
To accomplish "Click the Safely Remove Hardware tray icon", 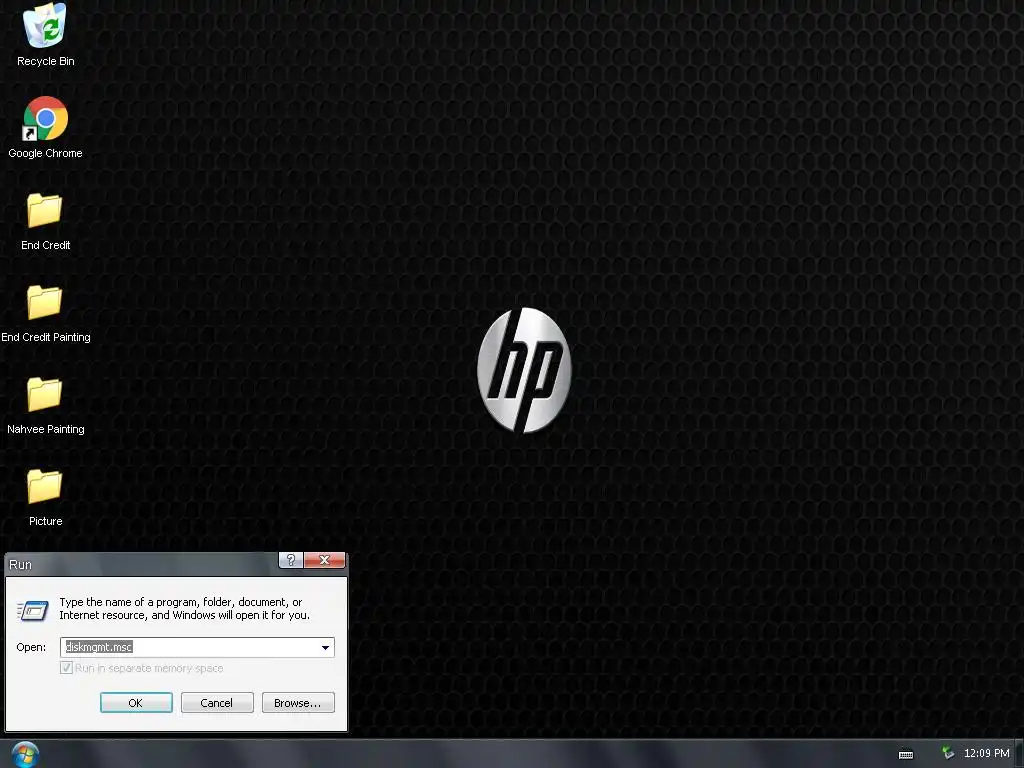I will (x=948, y=753).
